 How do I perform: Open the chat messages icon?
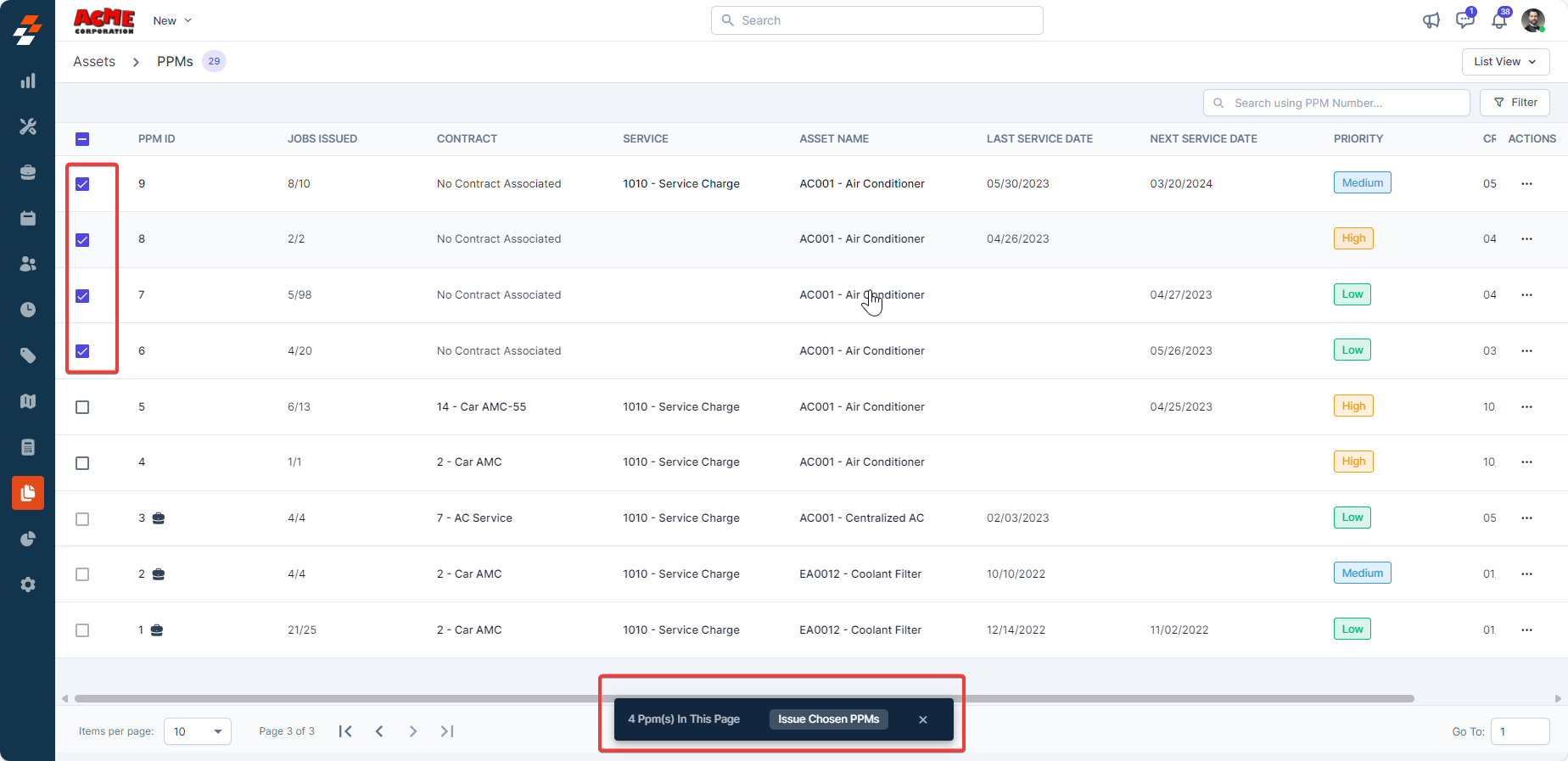tap(1464, 20)
